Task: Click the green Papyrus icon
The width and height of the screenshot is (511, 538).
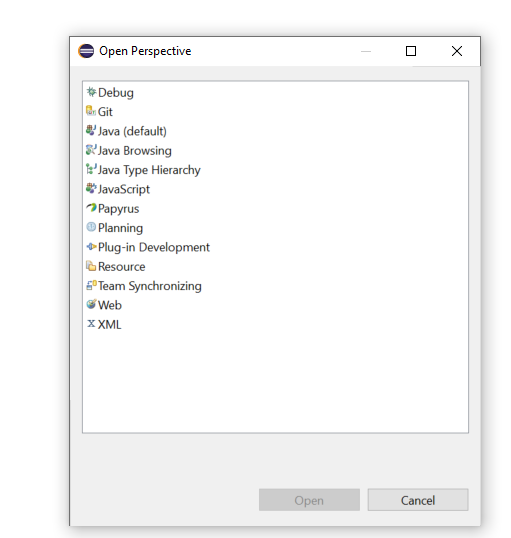Action: [91, 208]
